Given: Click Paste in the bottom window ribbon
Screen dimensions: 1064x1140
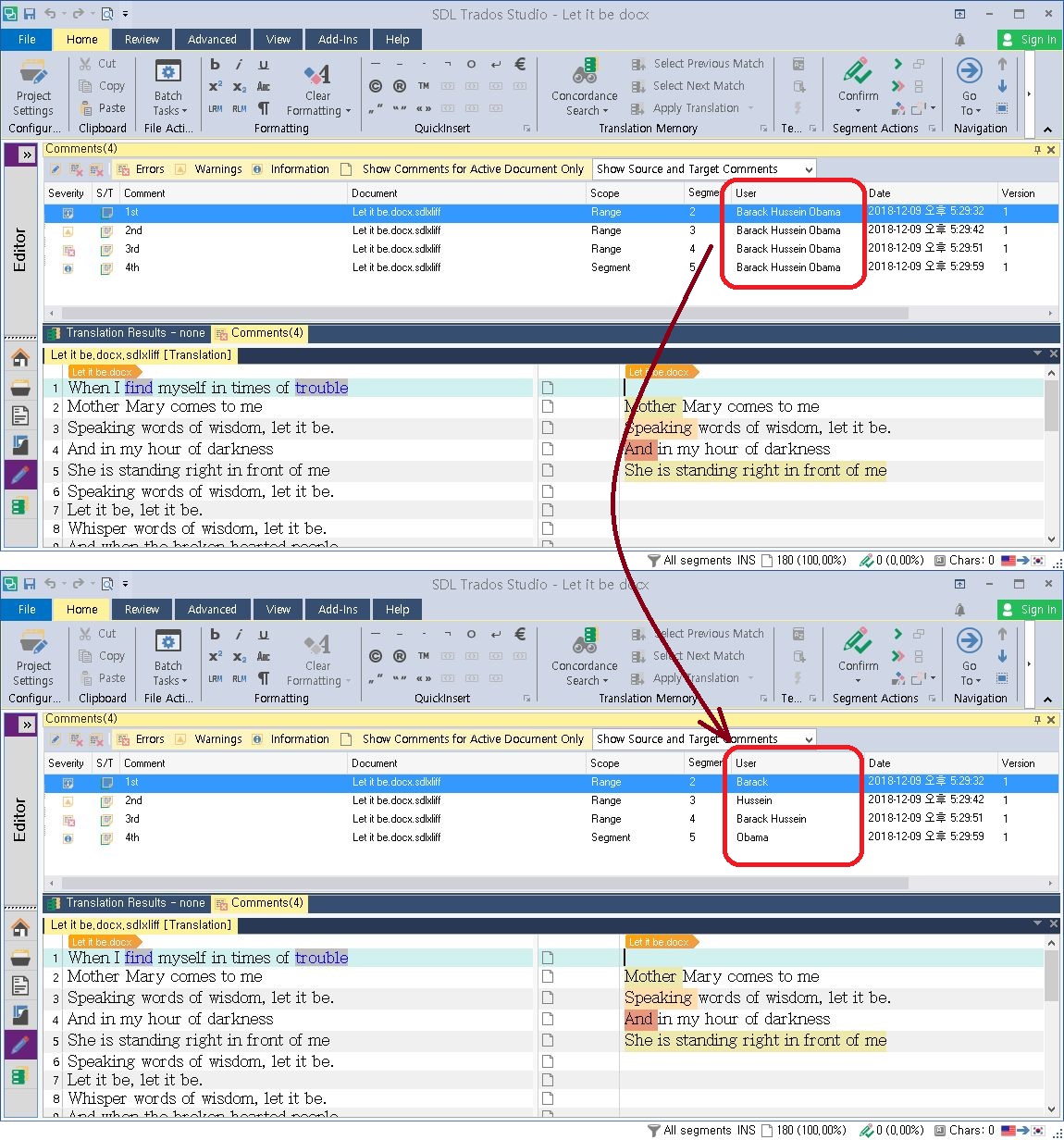Looking at the screenshot, I should click(x=102, y=678).
